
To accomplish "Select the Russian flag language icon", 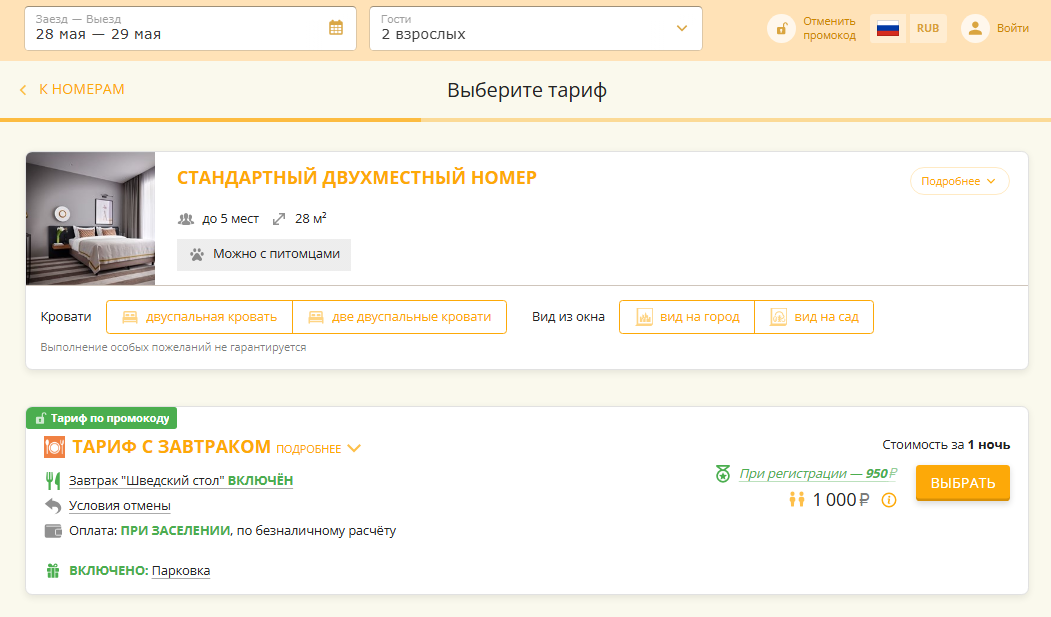I will [x=887, y=28].
